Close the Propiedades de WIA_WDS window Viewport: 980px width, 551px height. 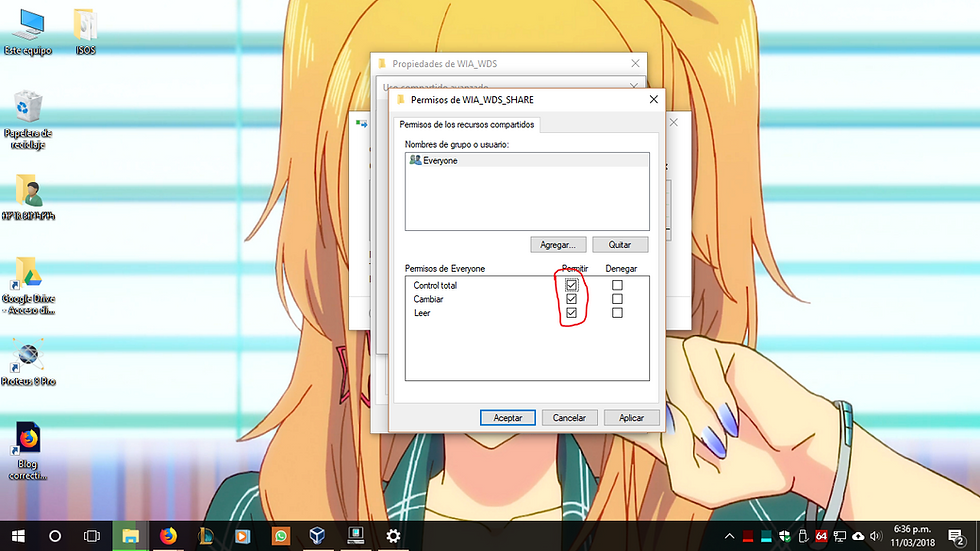click(635, 64)
